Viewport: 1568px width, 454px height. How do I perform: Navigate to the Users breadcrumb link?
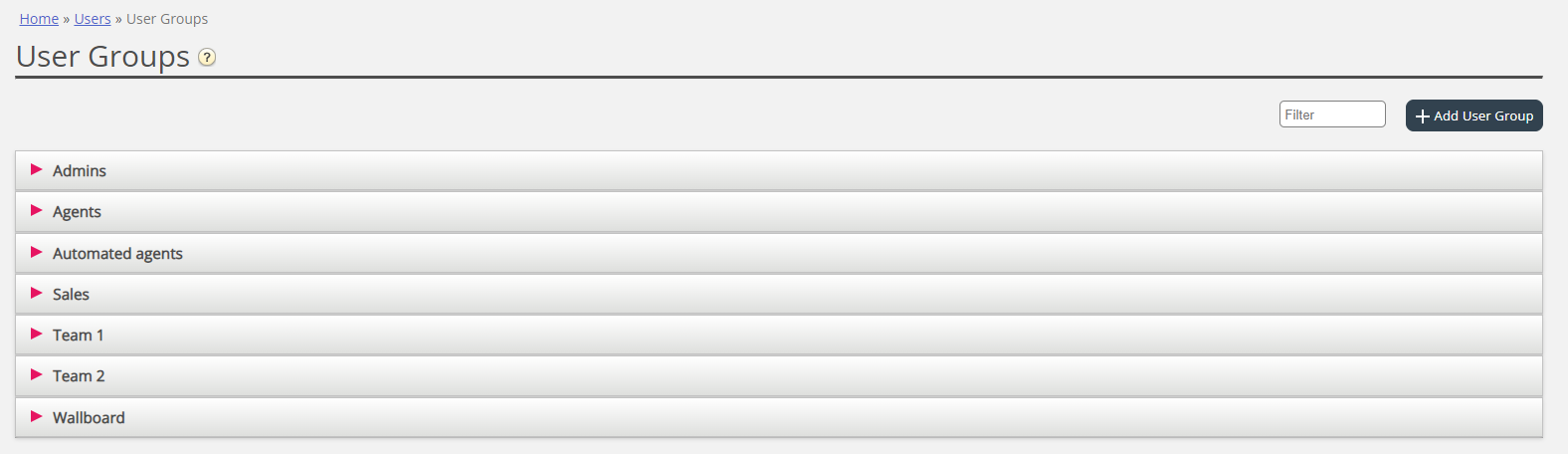(93, 19)
